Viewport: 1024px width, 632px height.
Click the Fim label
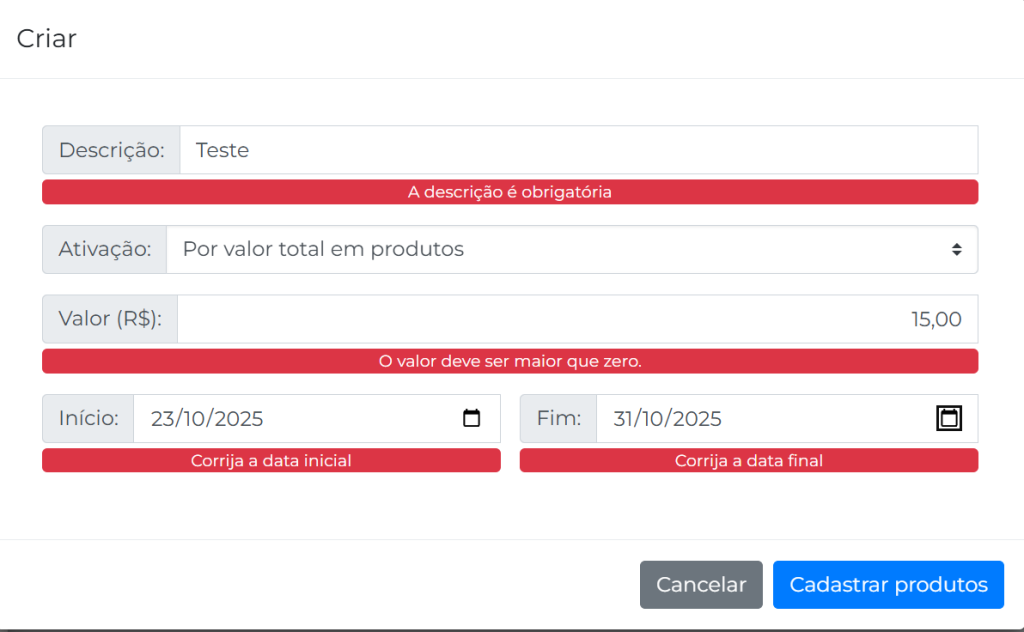click(558, 419)
